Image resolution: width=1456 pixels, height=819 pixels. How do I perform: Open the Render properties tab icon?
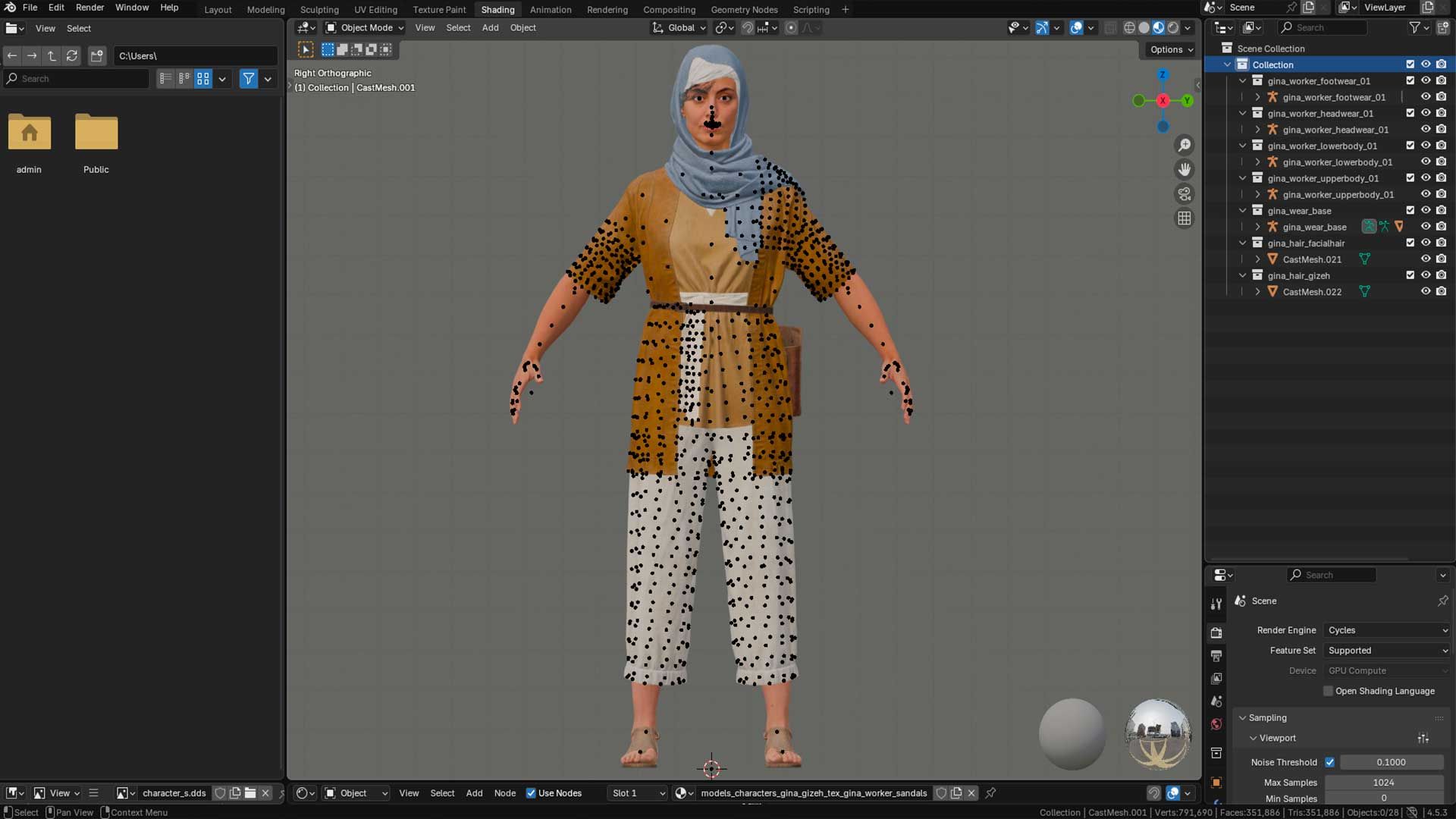click(1216, 632)
